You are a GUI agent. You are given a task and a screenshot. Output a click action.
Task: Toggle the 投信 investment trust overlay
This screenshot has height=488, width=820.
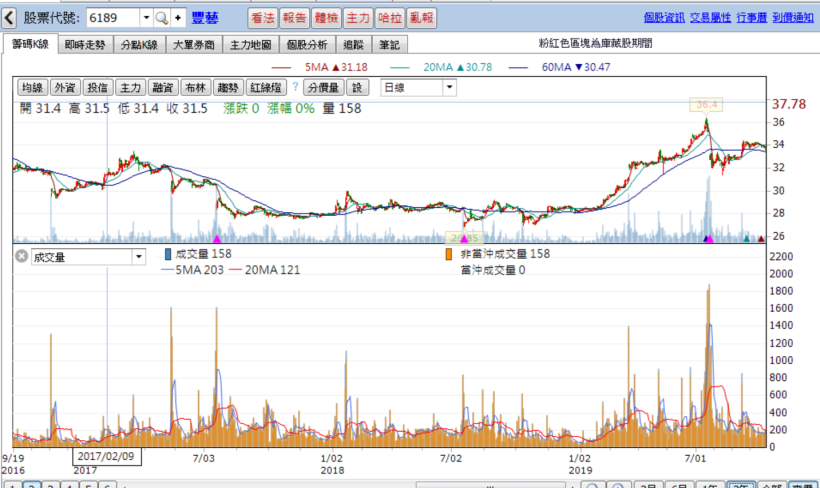97,87
